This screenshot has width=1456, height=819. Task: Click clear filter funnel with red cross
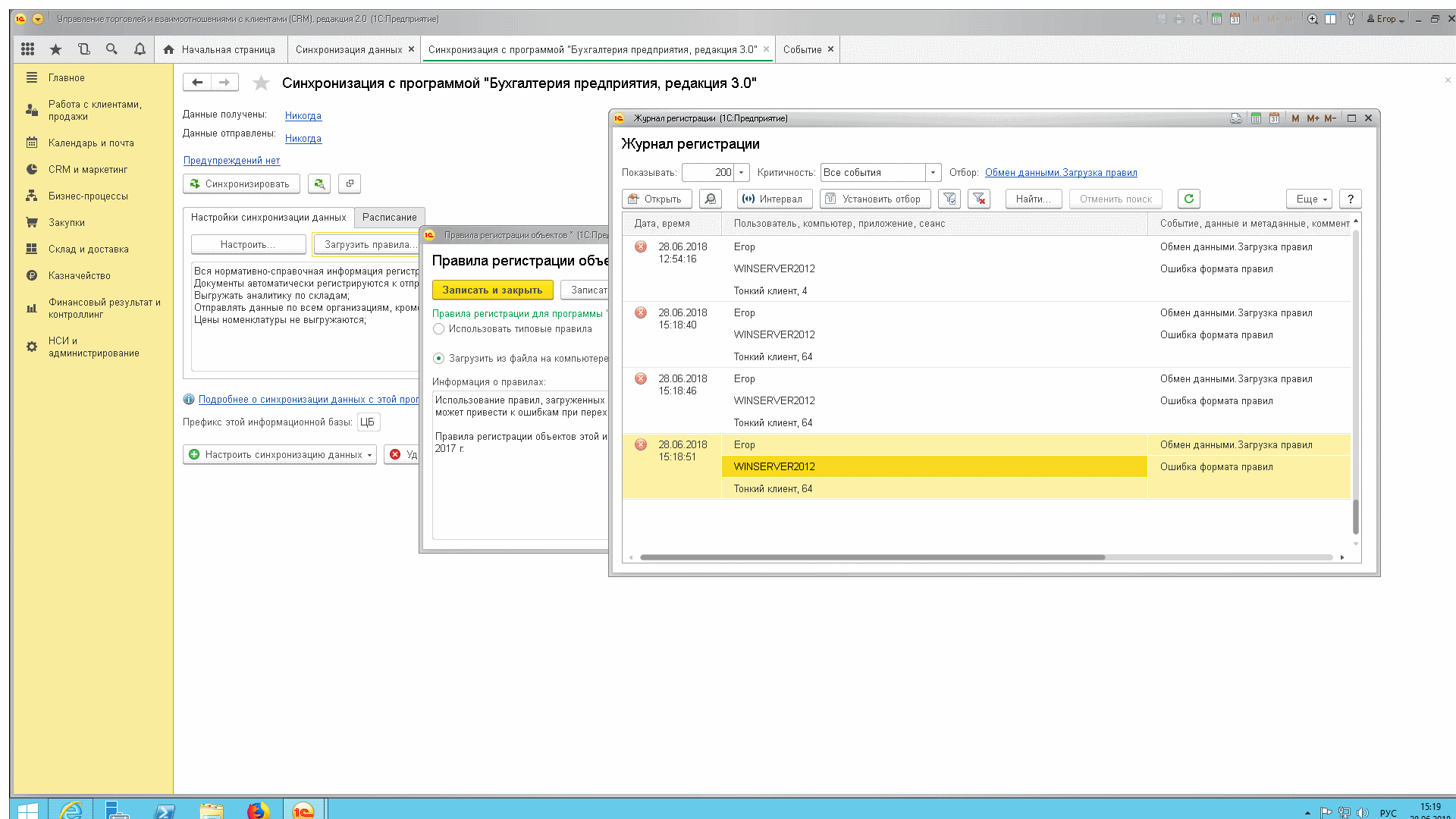[979, 199]
